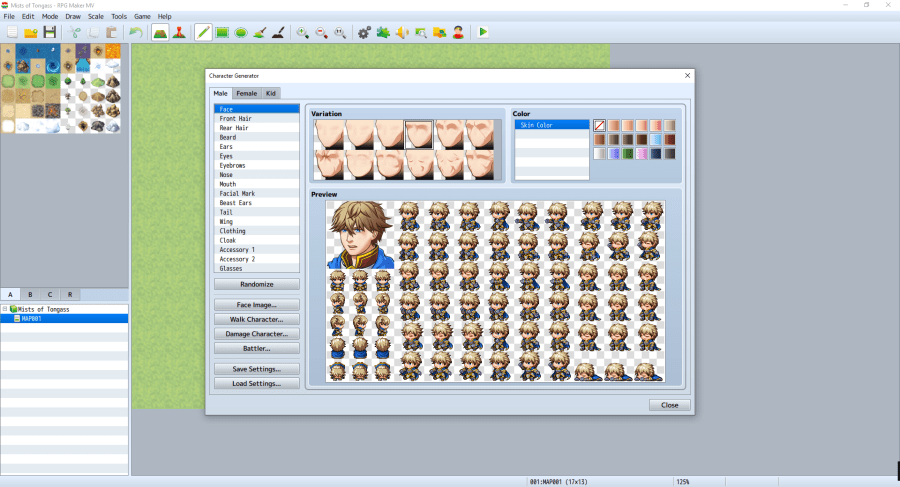Select the Rectangle draw tool
The width and height of the screenshot is (900, 487).
(222, 32)
